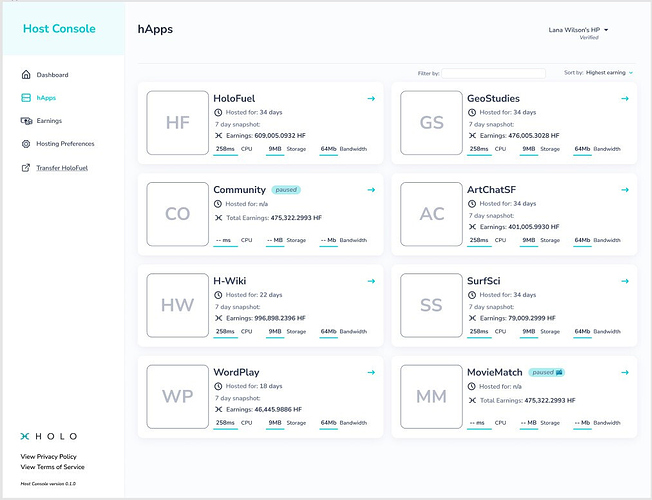The height and width of the screenshot is (500, 652).
Task: Click MovieMatch arrow icon
Action: coord(625,372)
